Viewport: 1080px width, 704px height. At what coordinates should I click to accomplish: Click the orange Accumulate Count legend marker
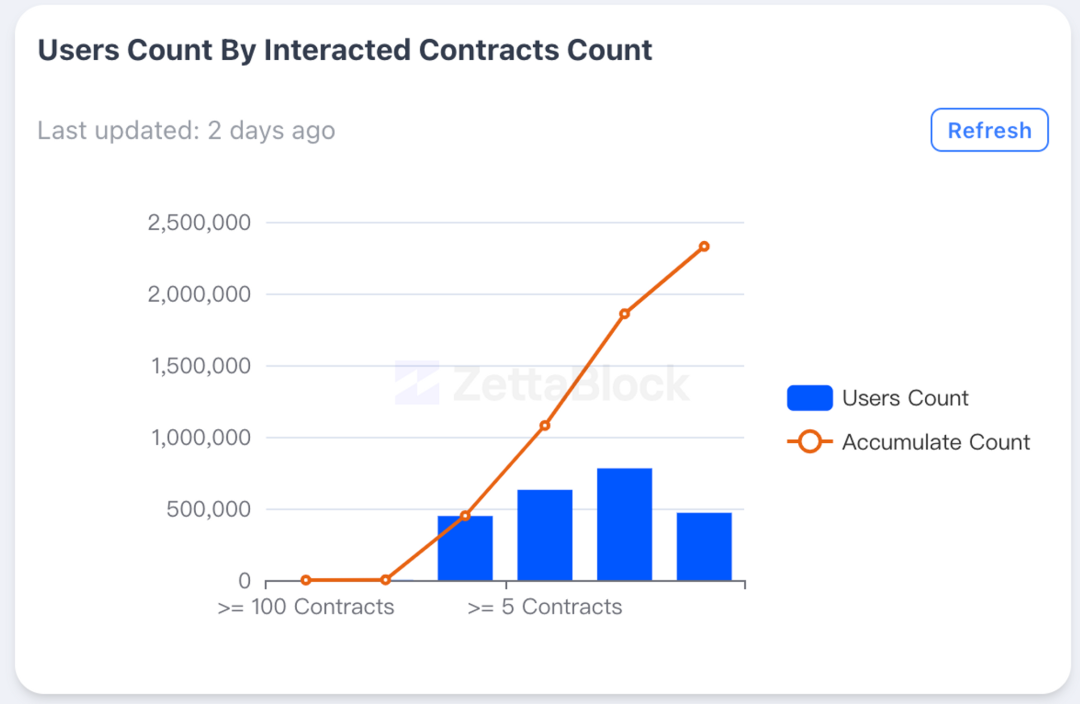point(809,442)
